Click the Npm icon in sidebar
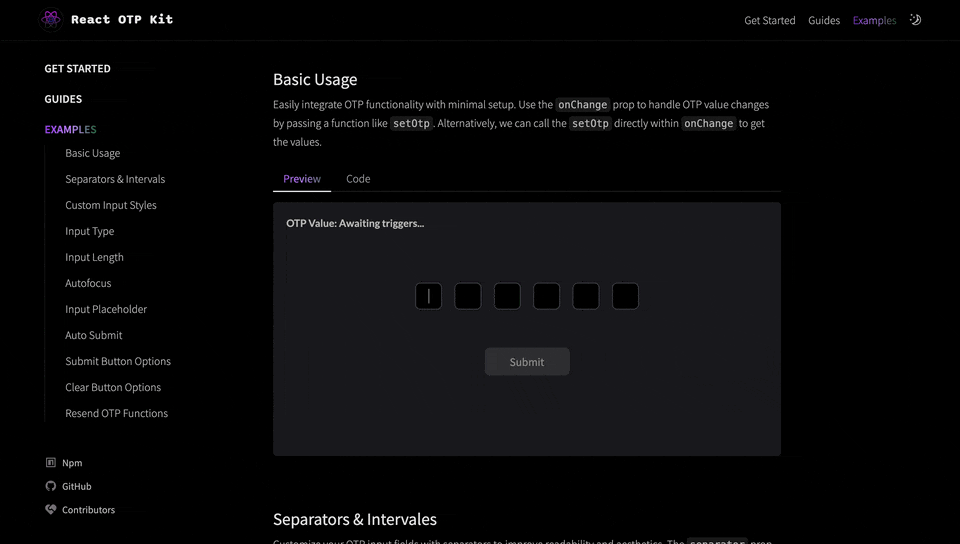The height and width of the screenshot is (544, 960). (51, 463)
